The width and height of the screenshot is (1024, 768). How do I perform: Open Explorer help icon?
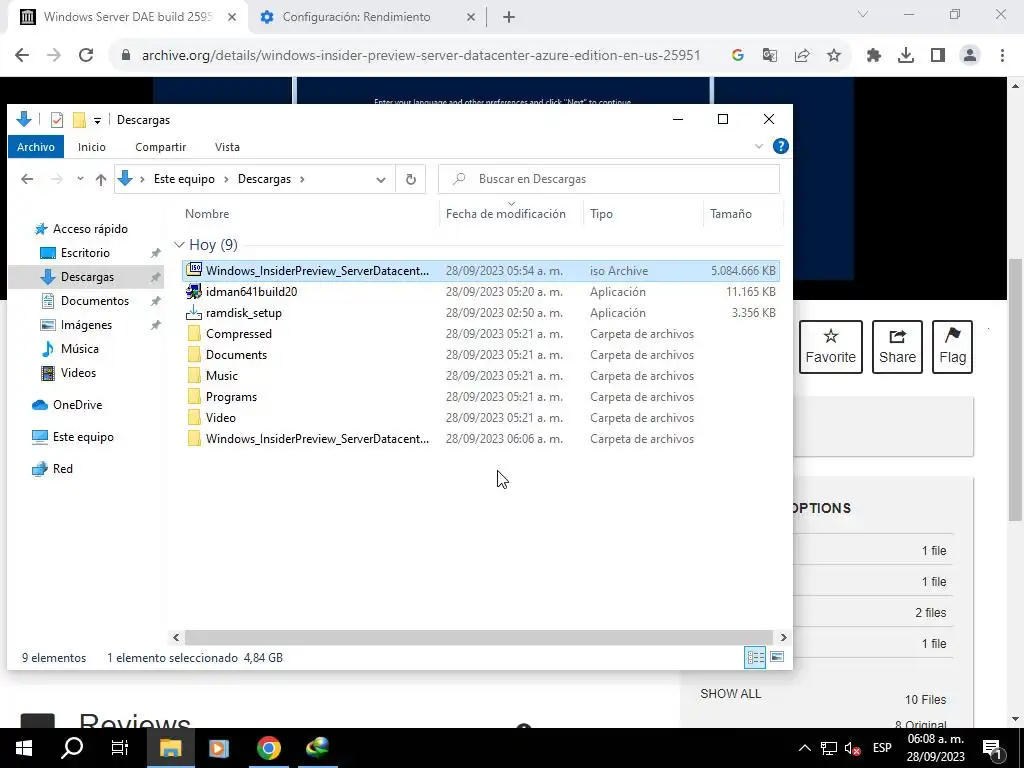click(780, 146)
